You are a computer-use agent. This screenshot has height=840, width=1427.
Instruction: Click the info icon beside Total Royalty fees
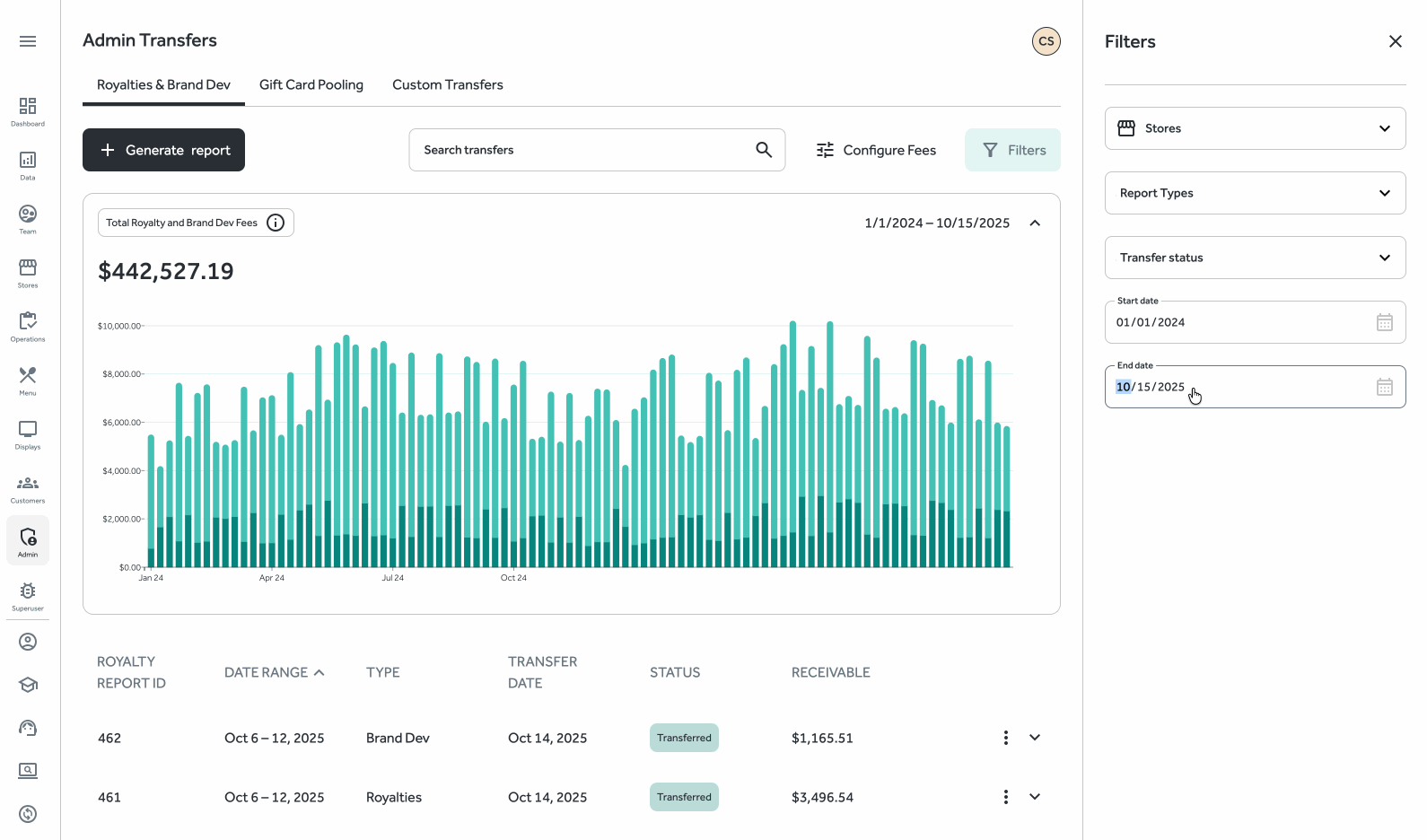pos(276,223)
